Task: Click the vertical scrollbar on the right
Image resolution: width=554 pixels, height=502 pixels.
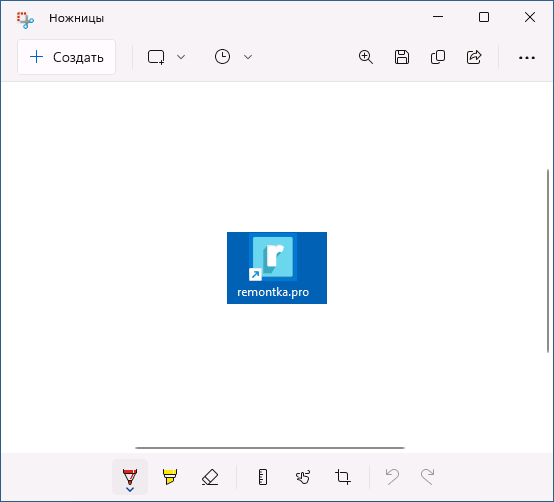Action: coord(548,261)
